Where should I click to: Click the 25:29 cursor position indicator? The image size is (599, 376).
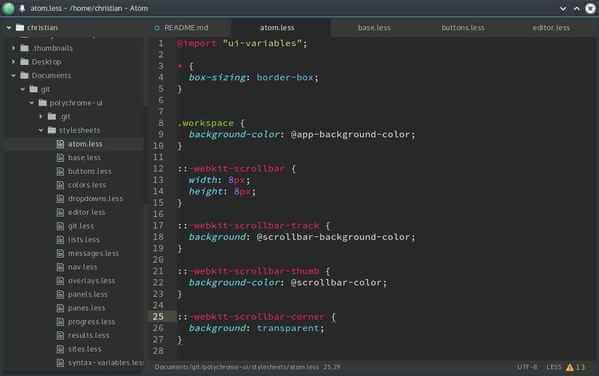332,367
